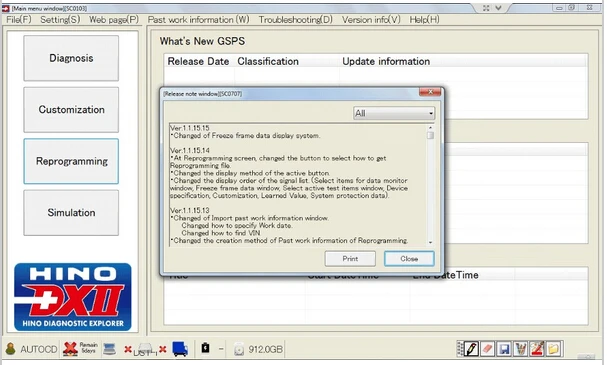
Task: Click the laptop computer status icon
Action: [x=110, y=349]
